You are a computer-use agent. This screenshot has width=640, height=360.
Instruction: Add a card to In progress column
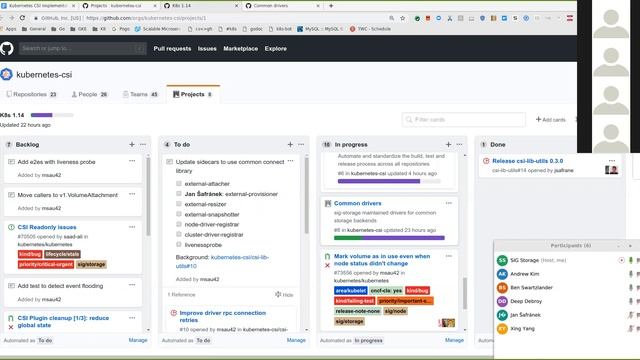(448, 144)
